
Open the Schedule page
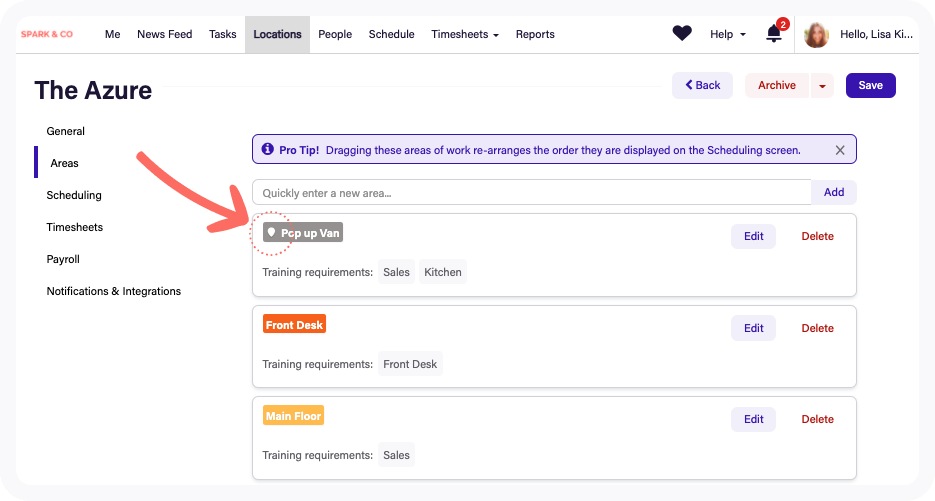pyautogui.click(x=391, y=35)
